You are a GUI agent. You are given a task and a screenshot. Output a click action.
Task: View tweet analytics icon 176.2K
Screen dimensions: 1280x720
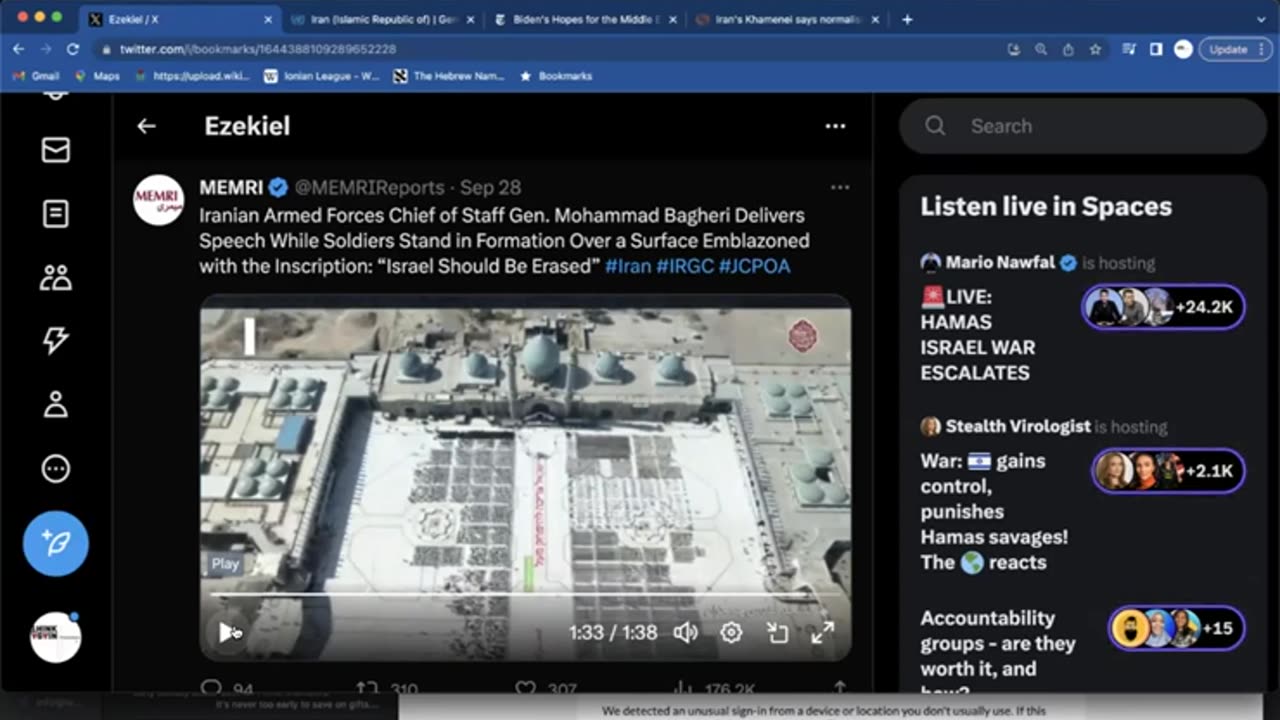click(x=684, y=688)
